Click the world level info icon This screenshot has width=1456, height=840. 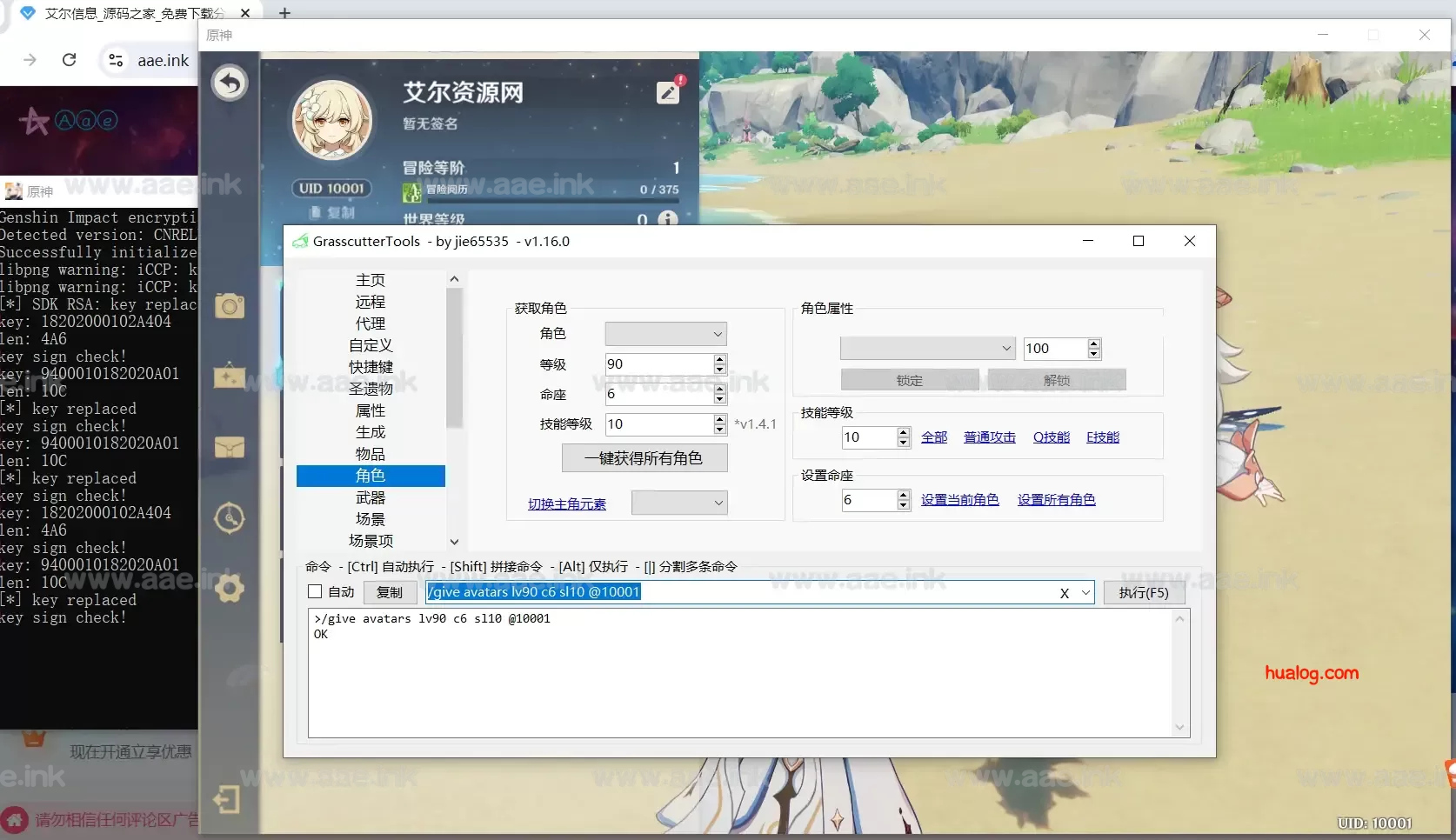click(667, 219)
